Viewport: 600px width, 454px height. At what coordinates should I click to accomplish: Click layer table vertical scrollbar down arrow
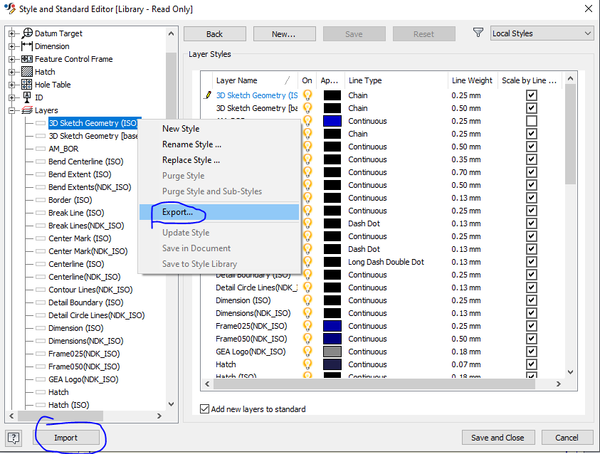click(570, 372)
